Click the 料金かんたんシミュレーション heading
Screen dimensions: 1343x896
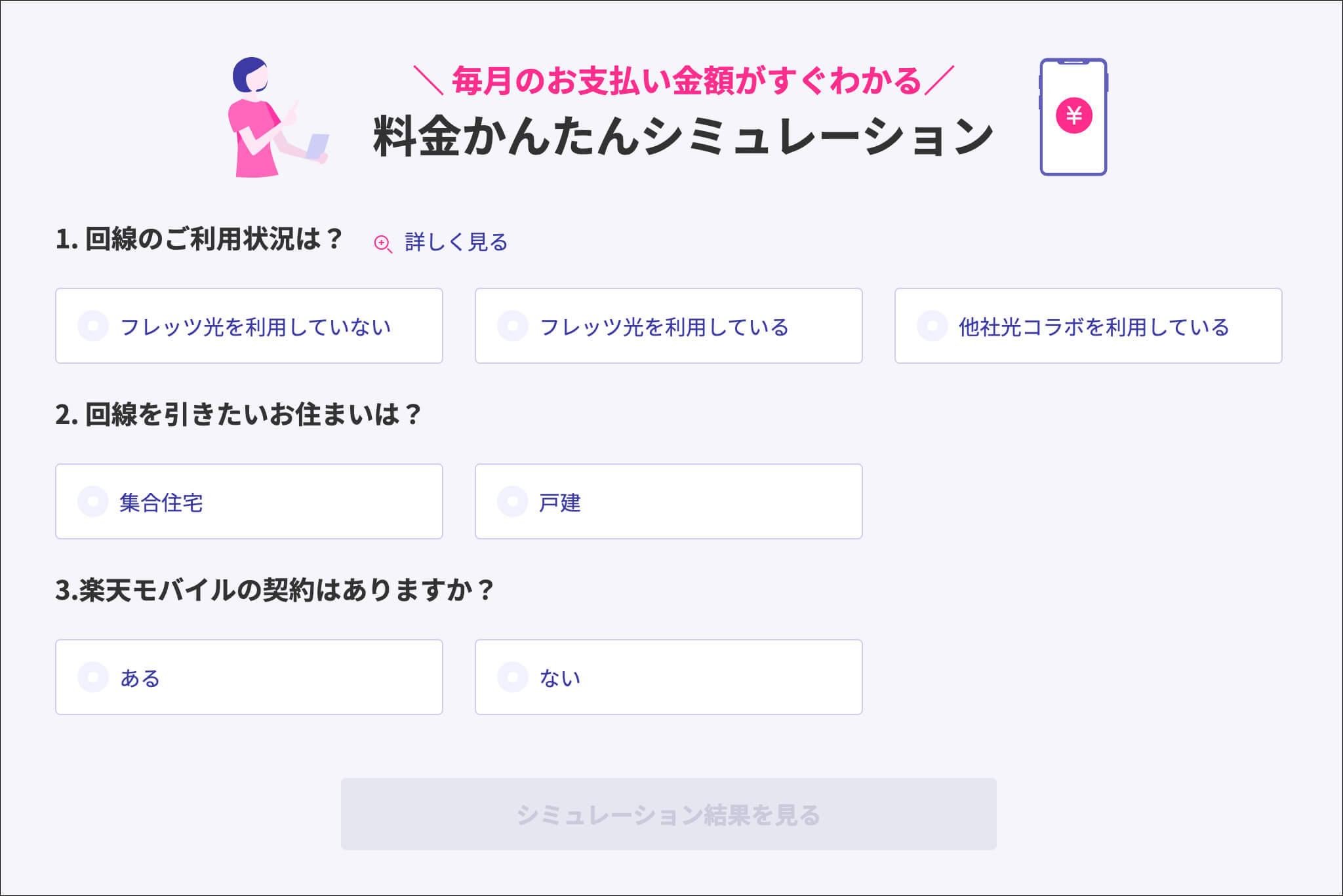coord(683,136)
